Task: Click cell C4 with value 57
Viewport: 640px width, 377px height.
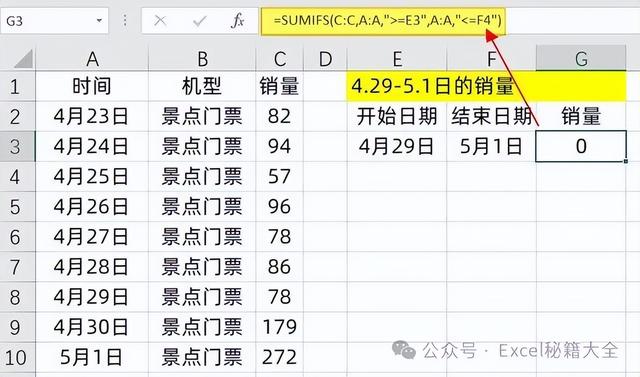Action: coord(280,177)
